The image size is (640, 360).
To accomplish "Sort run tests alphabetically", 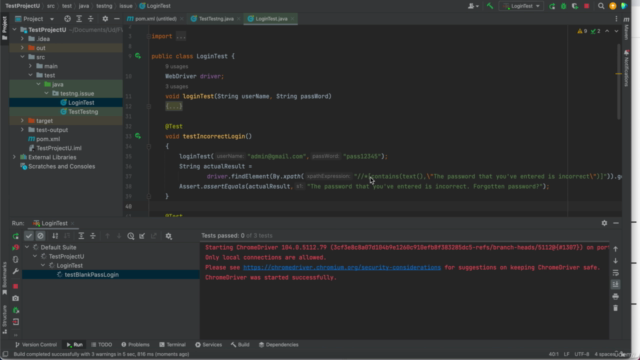I will pos(55,236).
